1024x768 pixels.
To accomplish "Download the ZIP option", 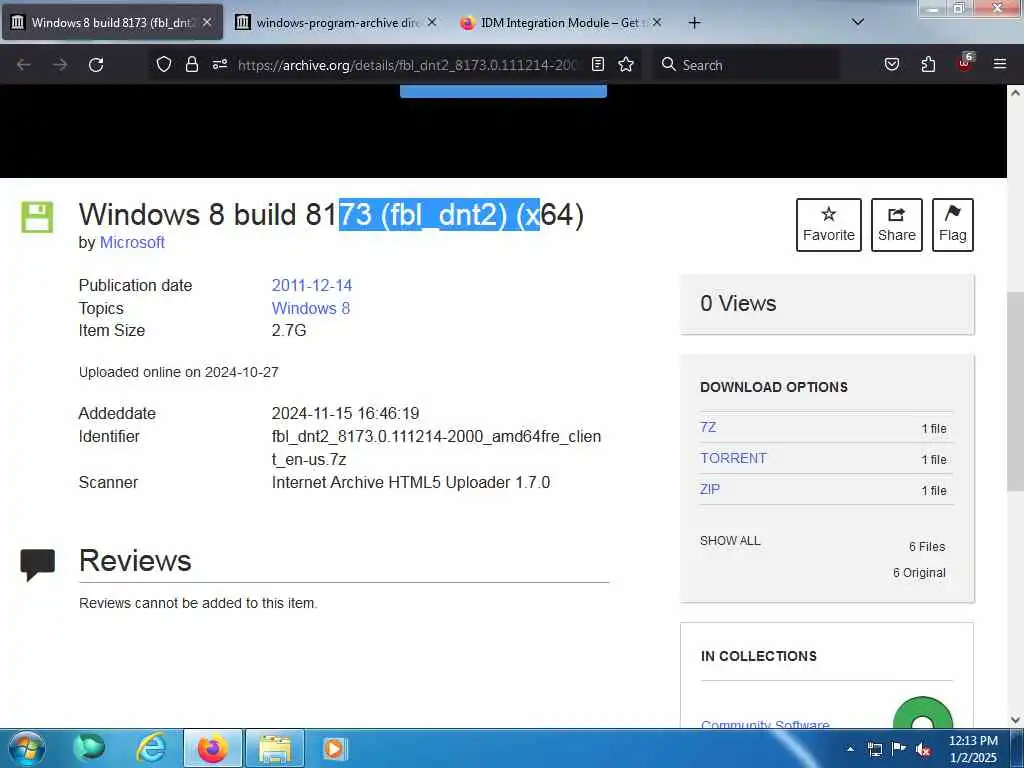I will 710,489.
